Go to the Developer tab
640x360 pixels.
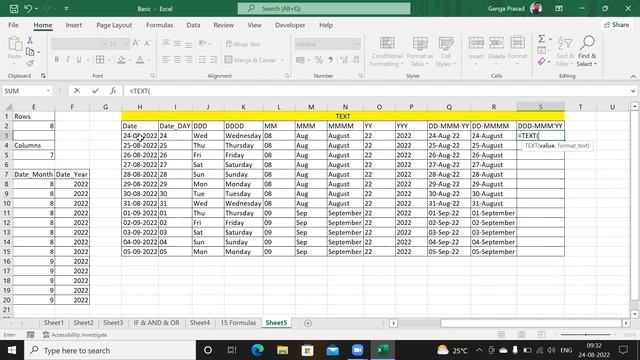click(290, 25)
